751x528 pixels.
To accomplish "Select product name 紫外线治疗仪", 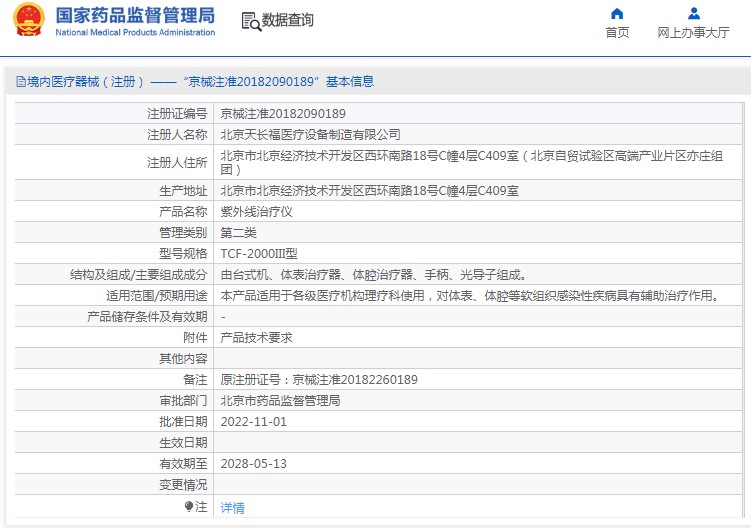I will (x=256, y=212).
